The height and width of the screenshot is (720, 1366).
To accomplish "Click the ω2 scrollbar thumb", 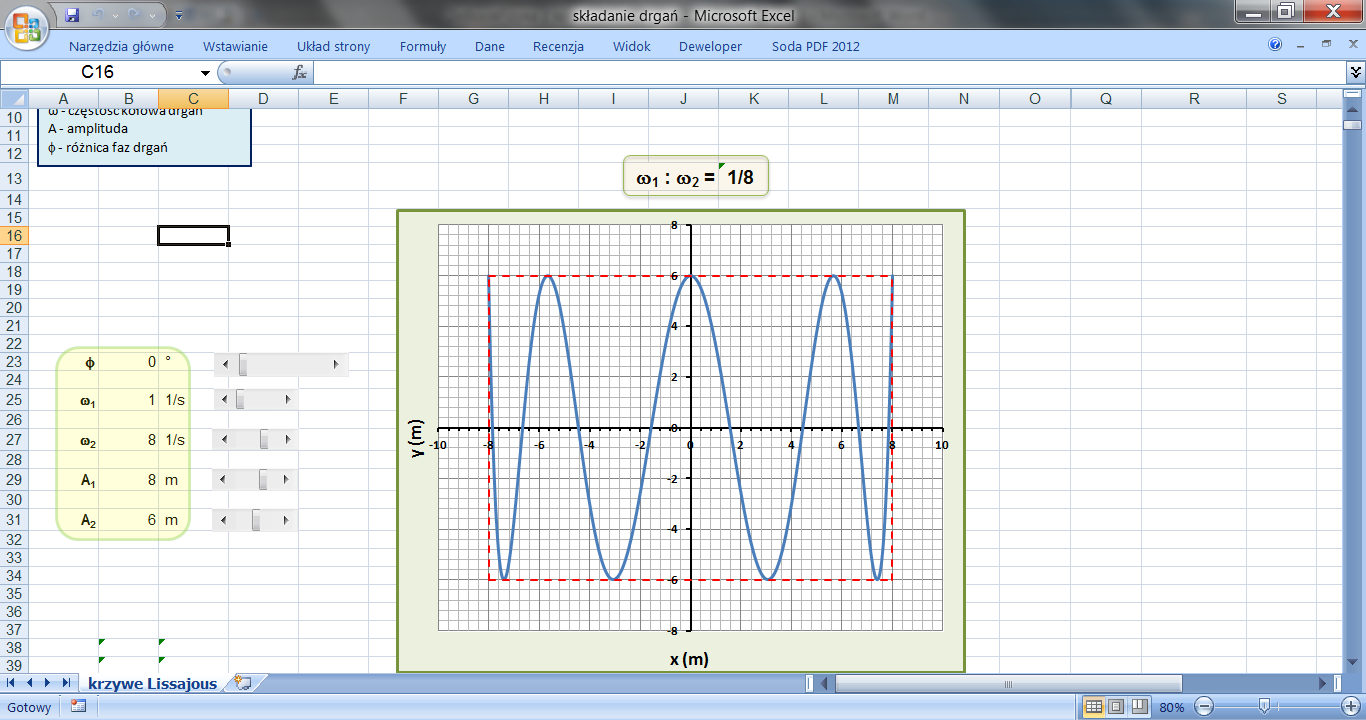I will pos(264,439).
